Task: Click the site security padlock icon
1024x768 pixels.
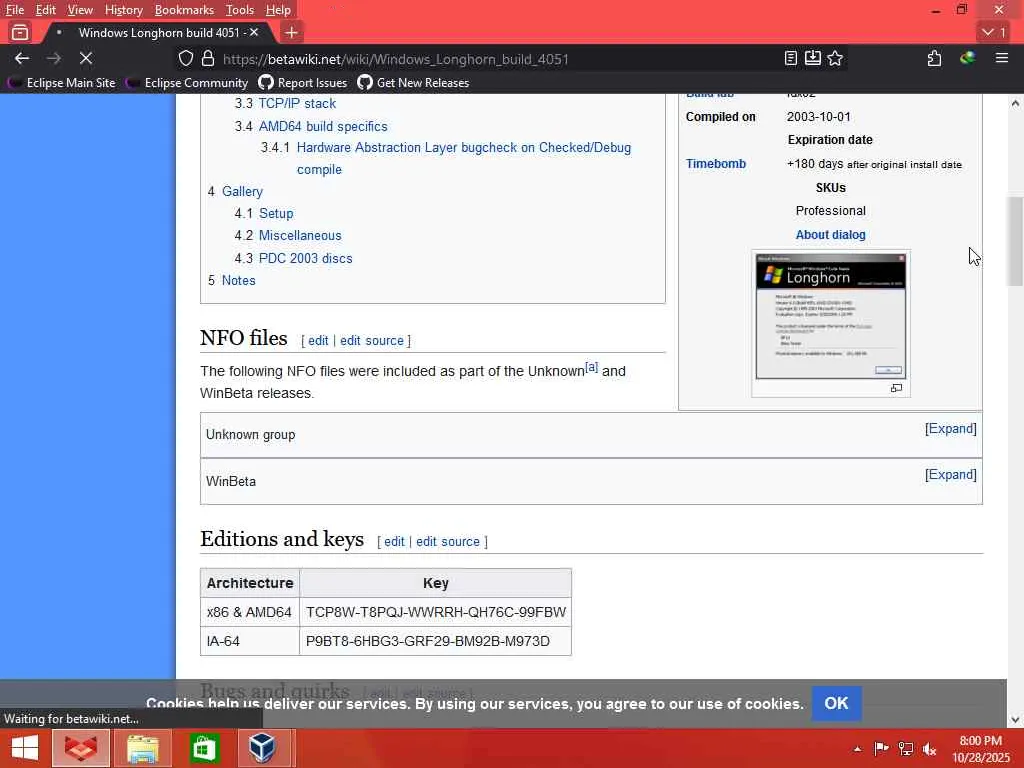Action: [x=208, y=59]
